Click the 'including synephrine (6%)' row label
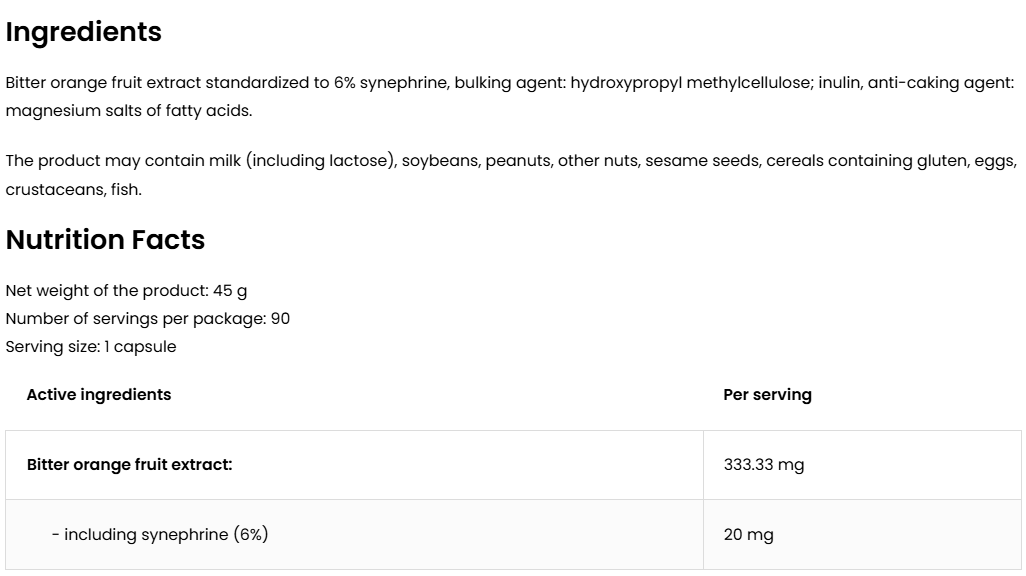 coord(165,535)
